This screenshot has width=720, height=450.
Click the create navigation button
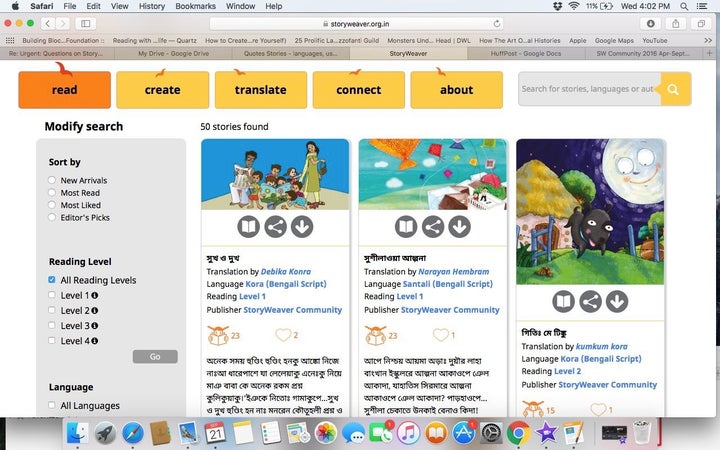163,90
